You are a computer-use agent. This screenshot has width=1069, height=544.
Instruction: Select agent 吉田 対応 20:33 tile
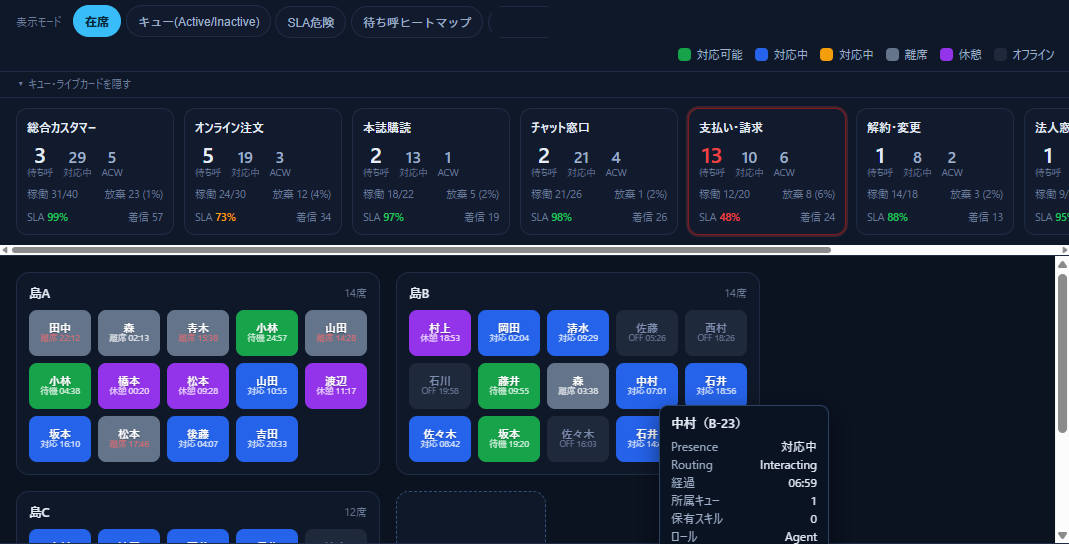(267, 439)
